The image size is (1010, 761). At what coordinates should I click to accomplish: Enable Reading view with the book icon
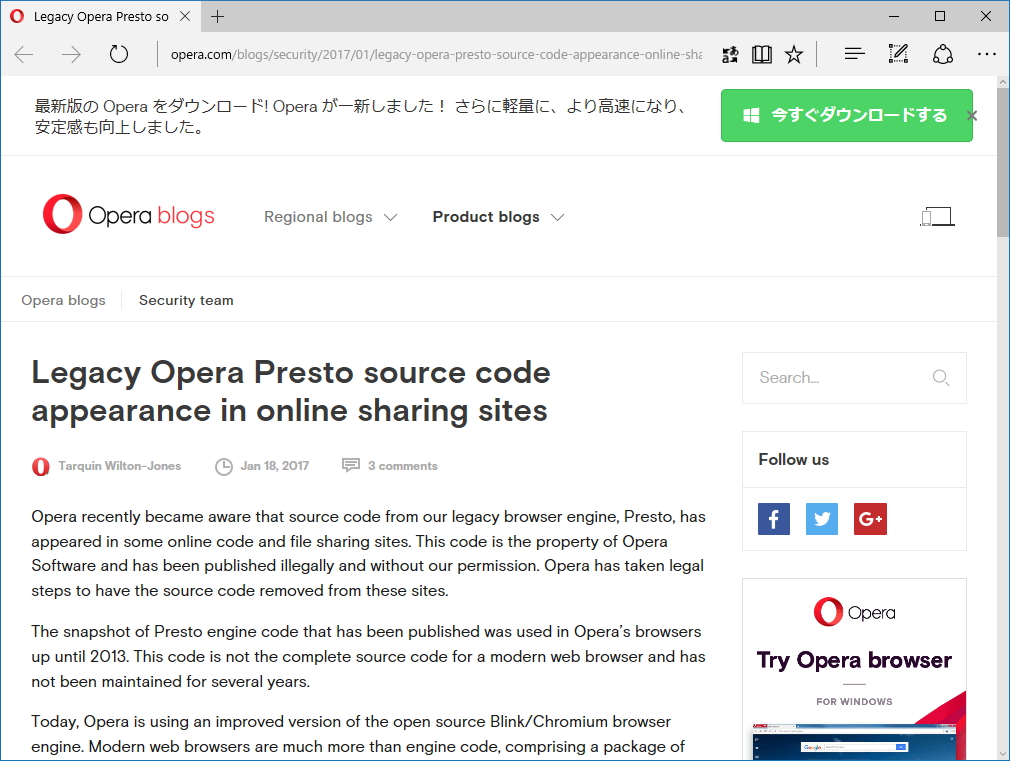pyautogui.click(x=761, y=54)
